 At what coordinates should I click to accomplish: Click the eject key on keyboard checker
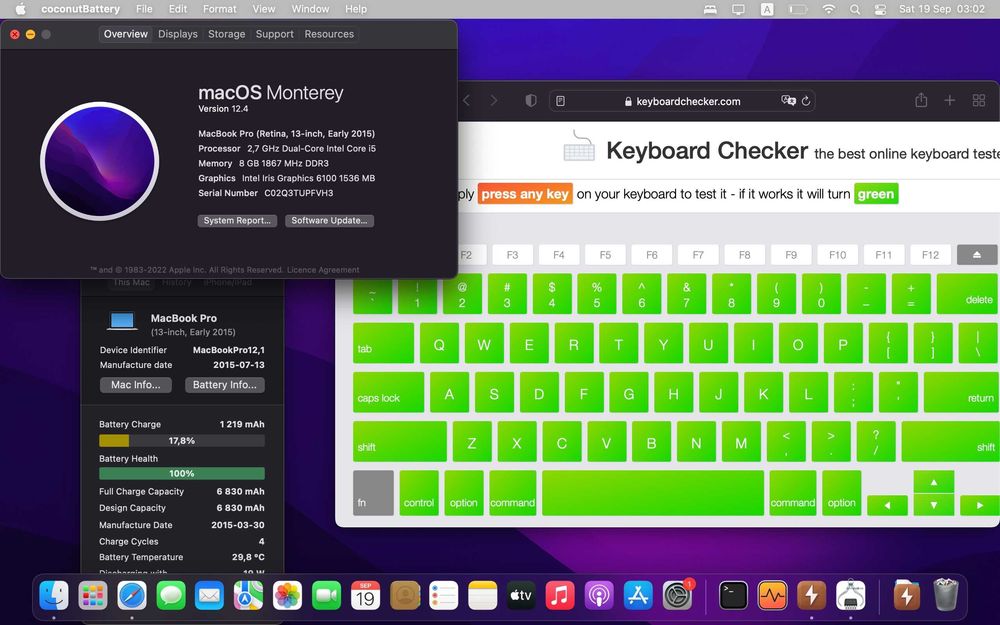[977, 254]
